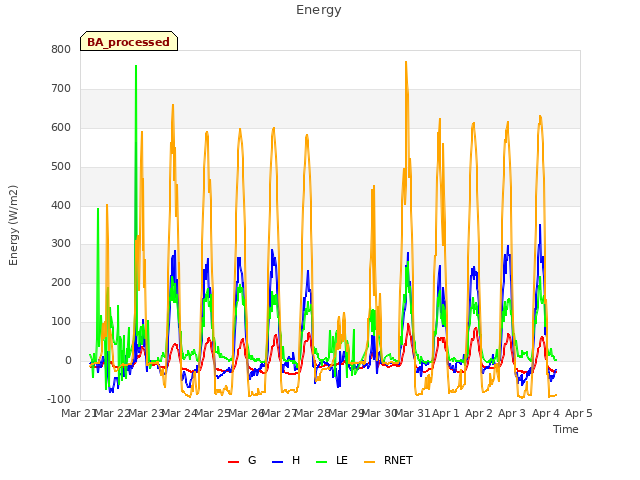Click the Apr 5 x-axis date label
Viewport: 640px width, 480px height.
coord(579,413)
